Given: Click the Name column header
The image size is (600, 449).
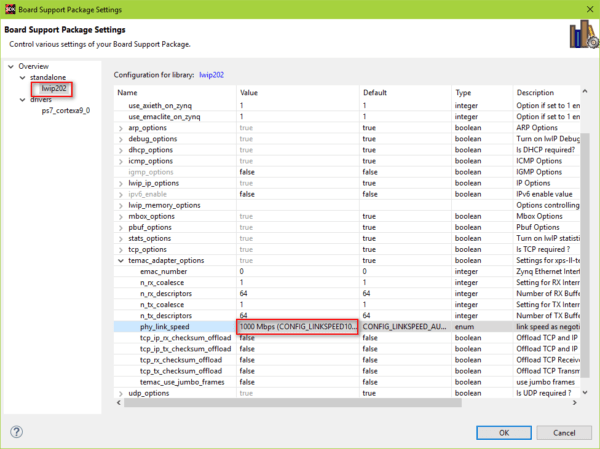Looking at the screenshot, I should [x=174, y=93].
